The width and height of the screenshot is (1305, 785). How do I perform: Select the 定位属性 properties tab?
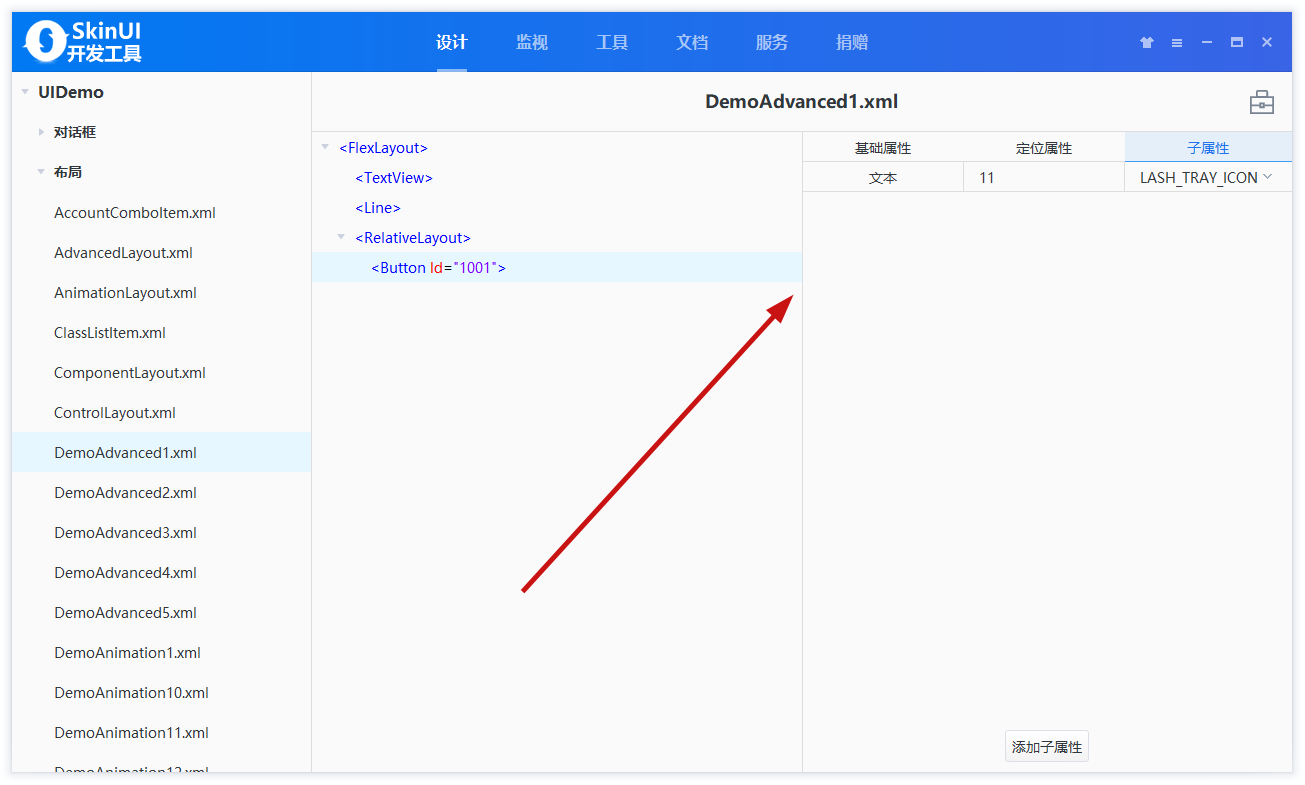[1044, 148]
